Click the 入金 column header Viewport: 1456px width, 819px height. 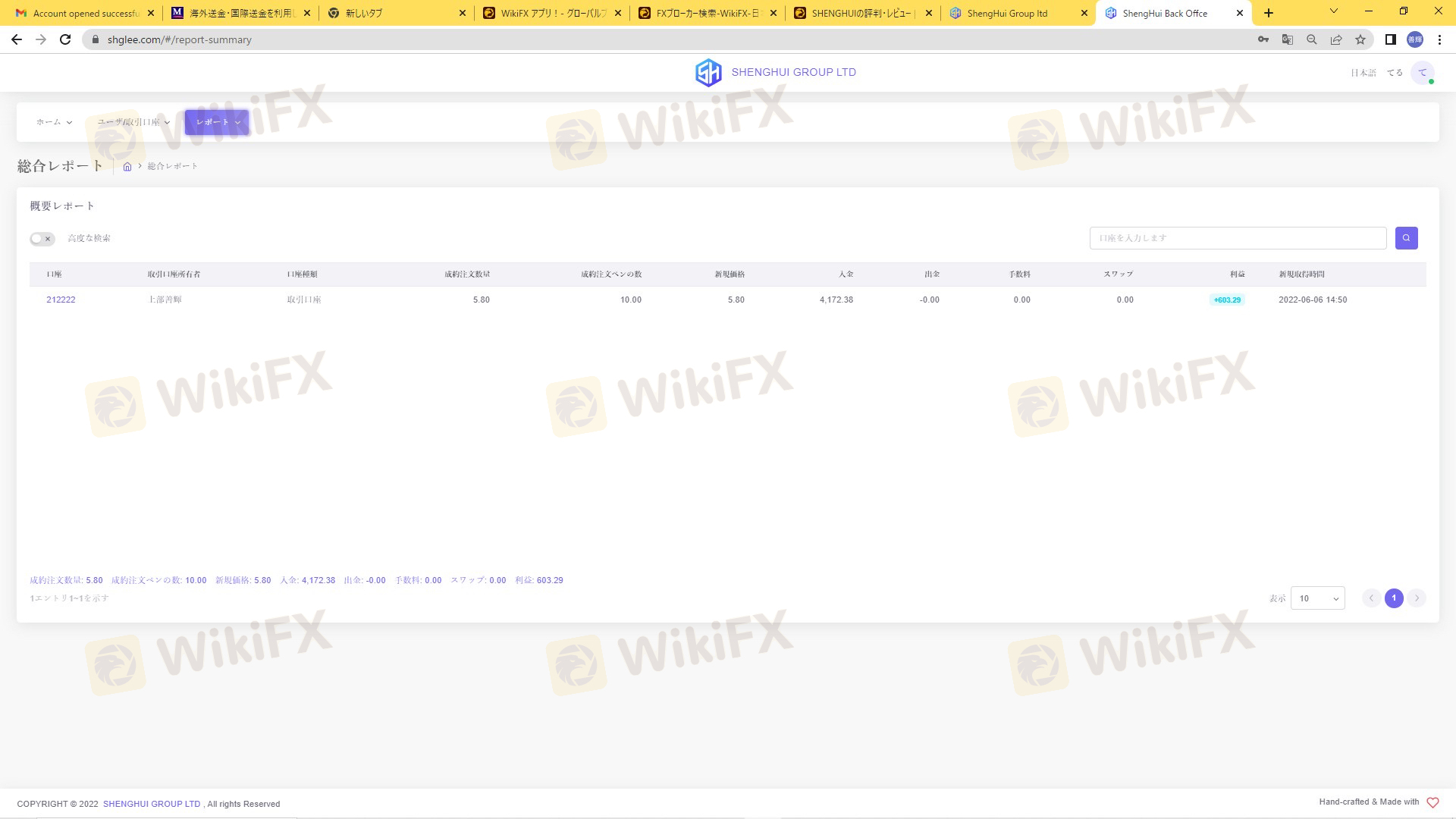point(846,275)
